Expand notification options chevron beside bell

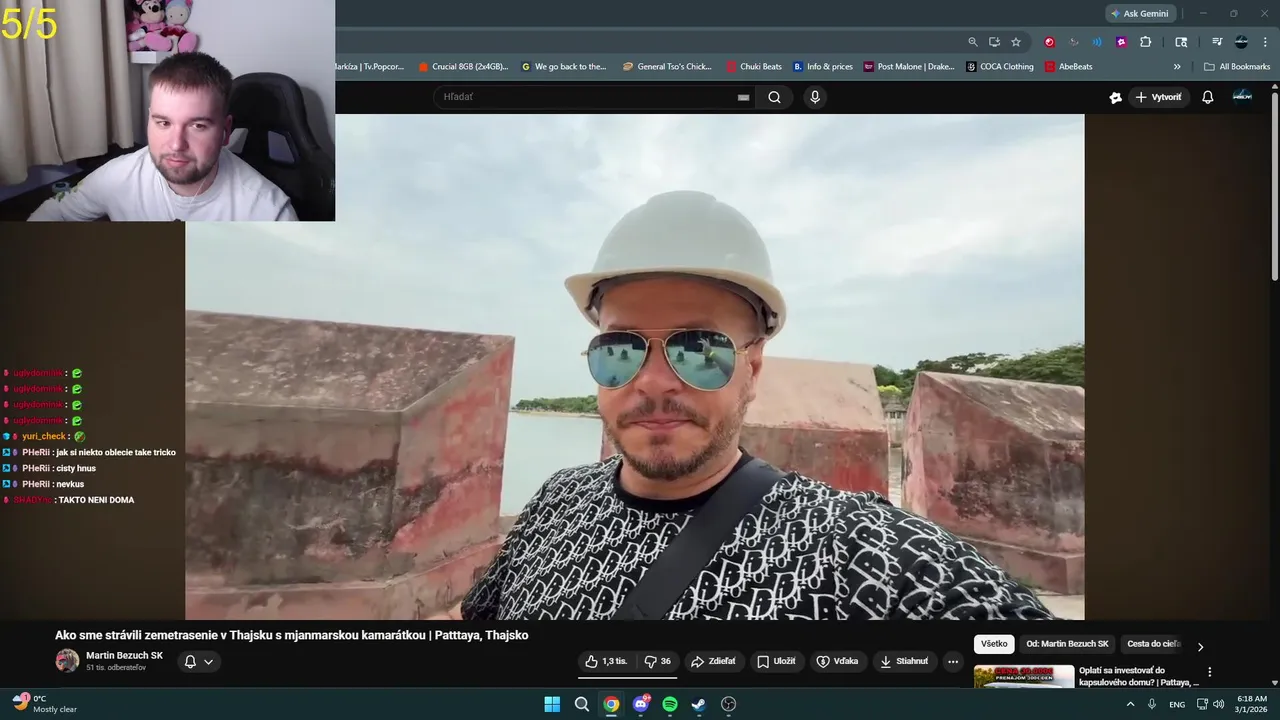coord(208,661)
